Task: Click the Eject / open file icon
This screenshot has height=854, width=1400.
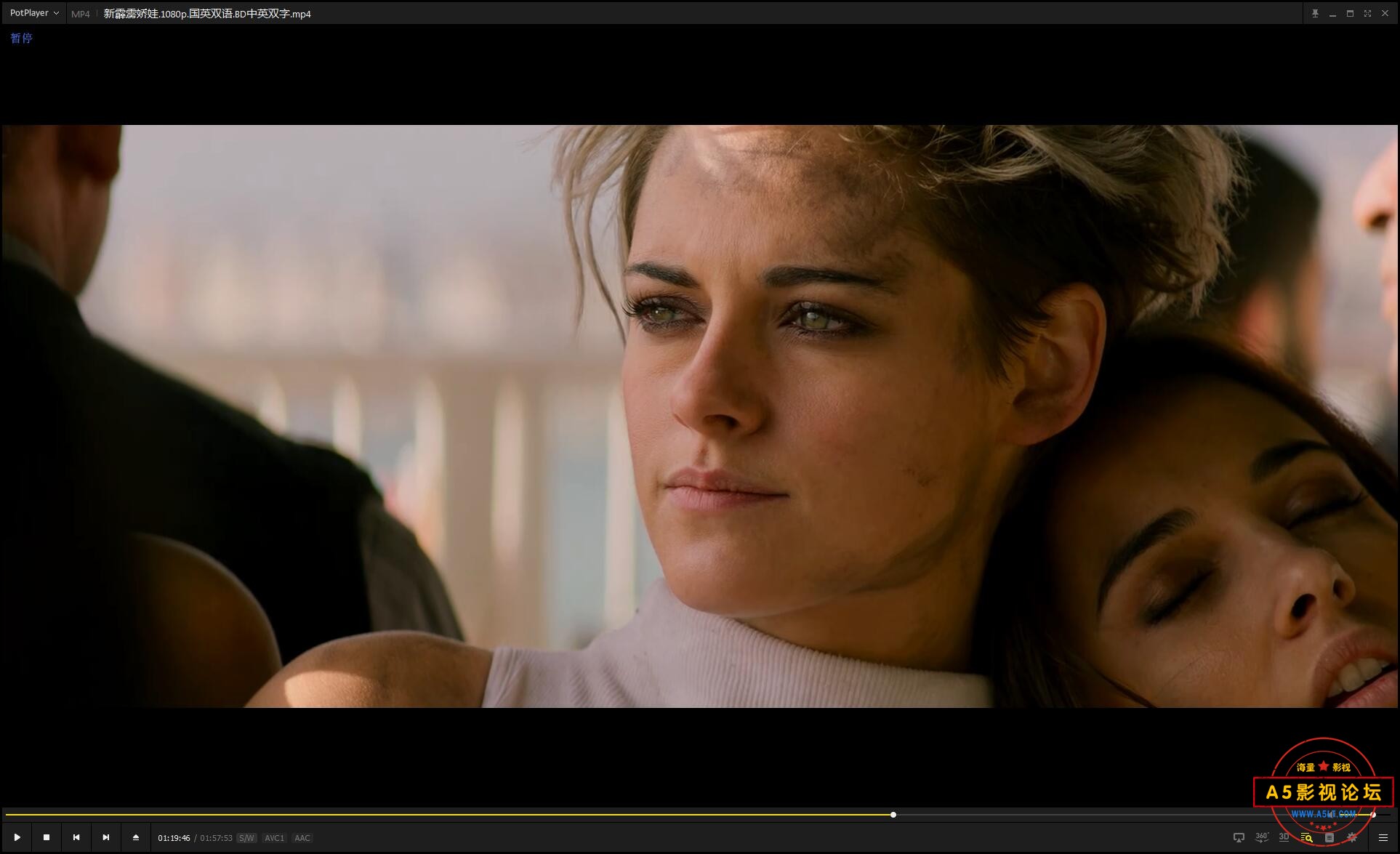Action: click(136, 837)
